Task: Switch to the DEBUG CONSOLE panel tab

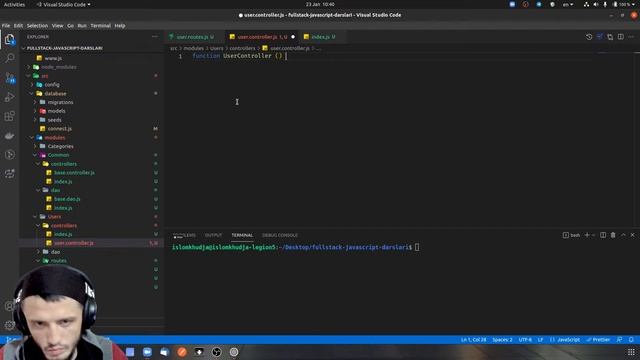Action: (280, 235)
